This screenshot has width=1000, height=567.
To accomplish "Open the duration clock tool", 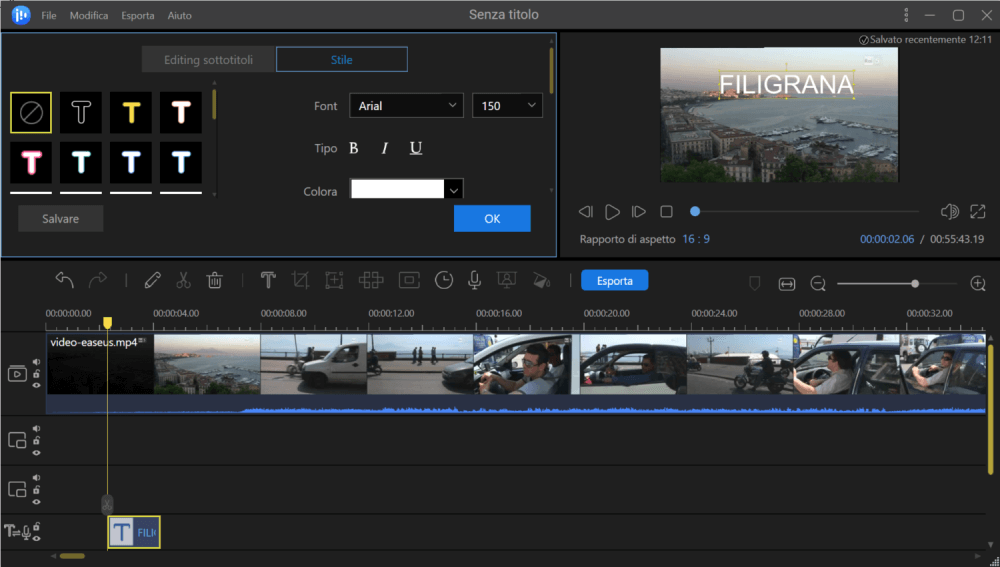I will (x=444, y=280).
